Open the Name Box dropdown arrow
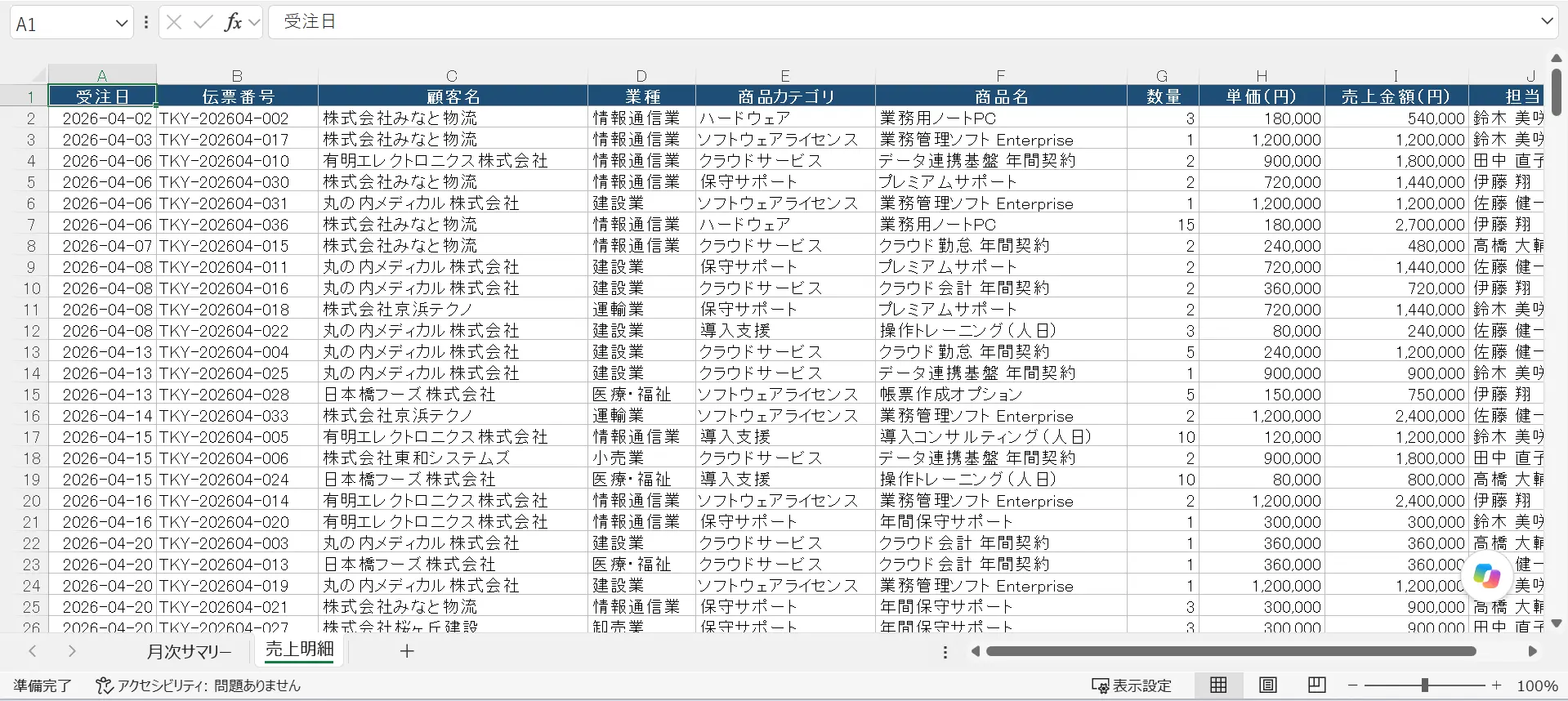 tap(122, 23)
